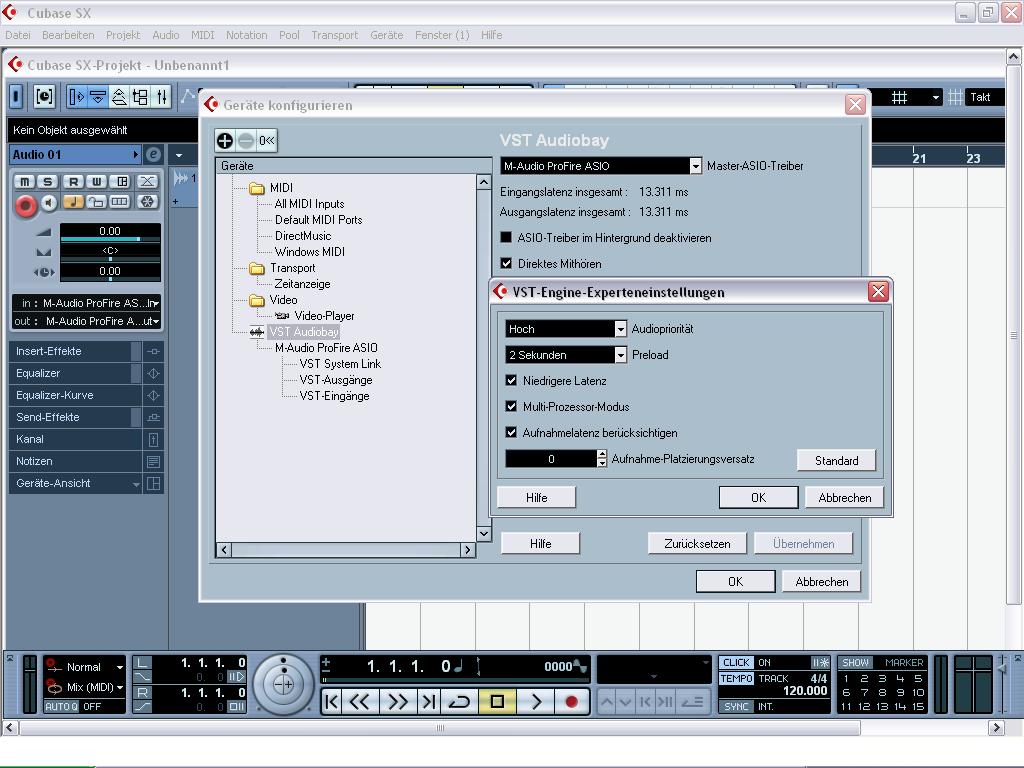Uncheck the Direktes Mithören checkbox
1024x768 pixels.
[x=506, y=264]
